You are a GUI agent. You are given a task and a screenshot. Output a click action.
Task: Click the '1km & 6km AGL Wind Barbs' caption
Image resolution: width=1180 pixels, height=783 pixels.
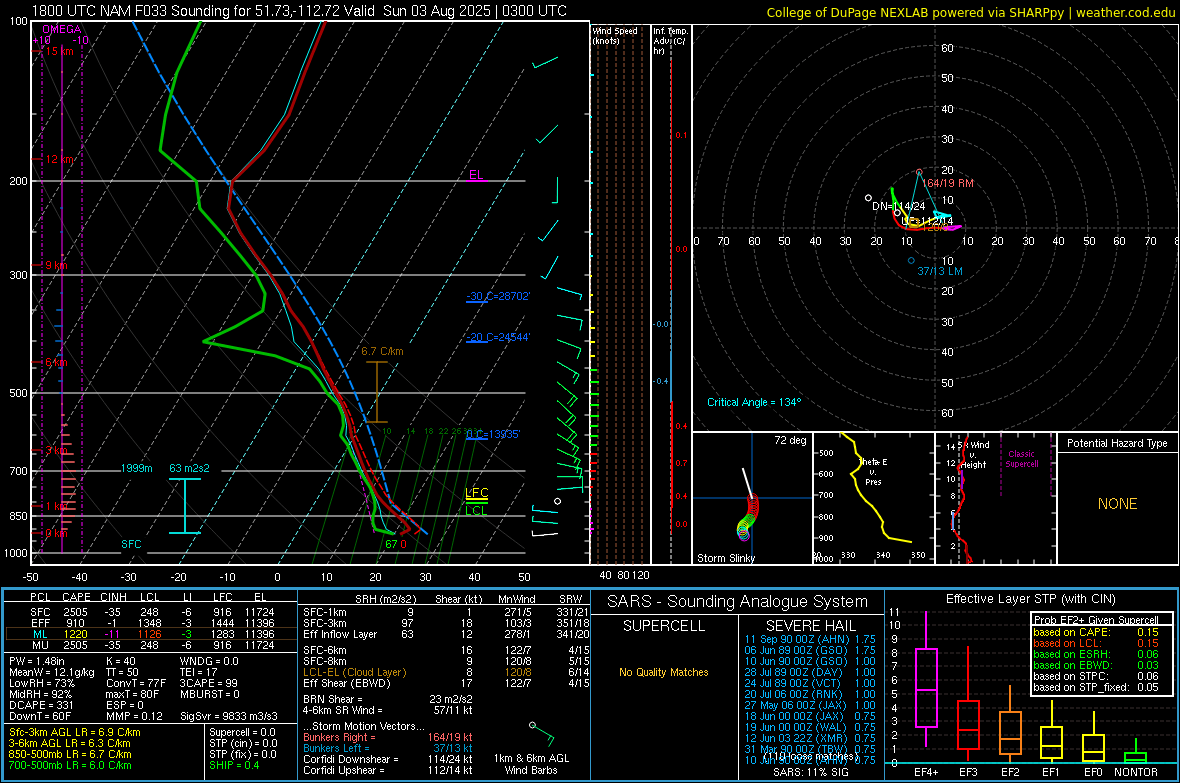click(x=531, y=764)
